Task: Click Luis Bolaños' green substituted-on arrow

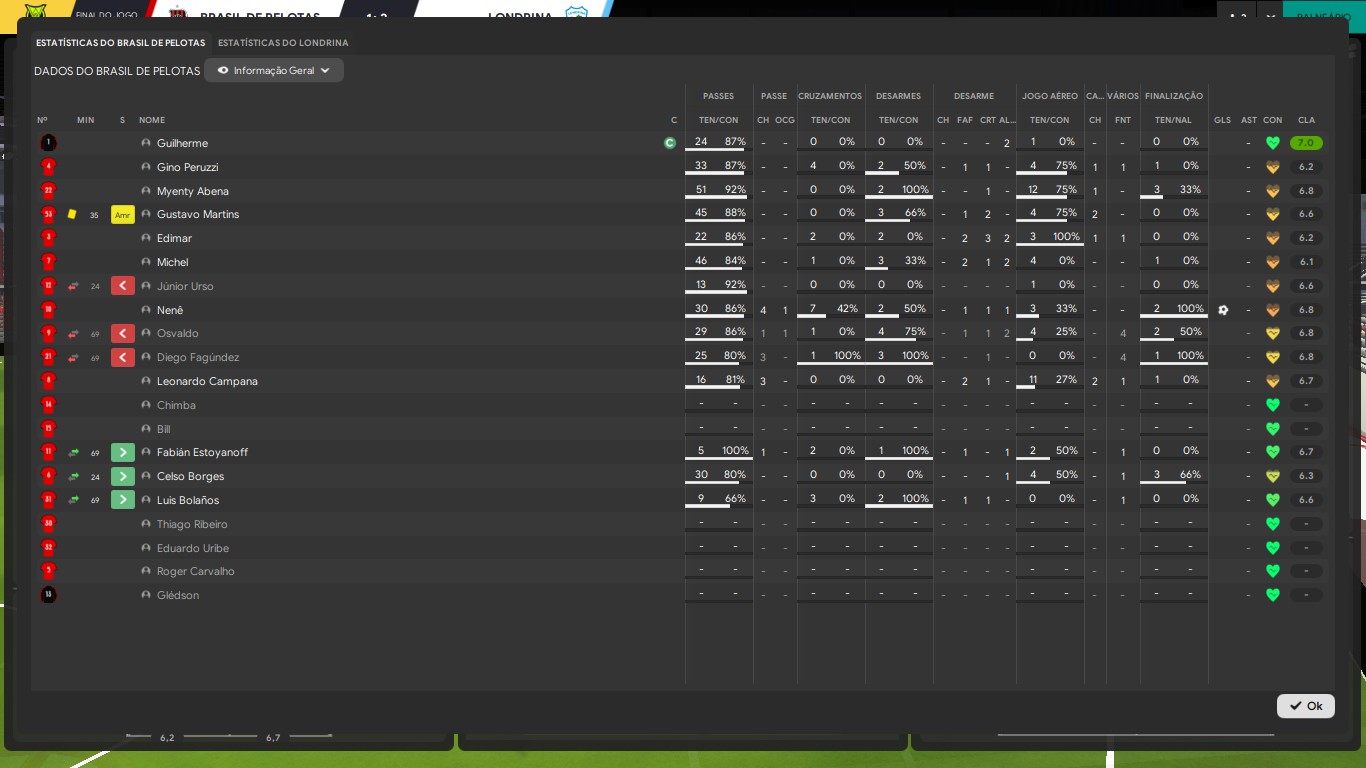Action: click(x=123, y=500)
